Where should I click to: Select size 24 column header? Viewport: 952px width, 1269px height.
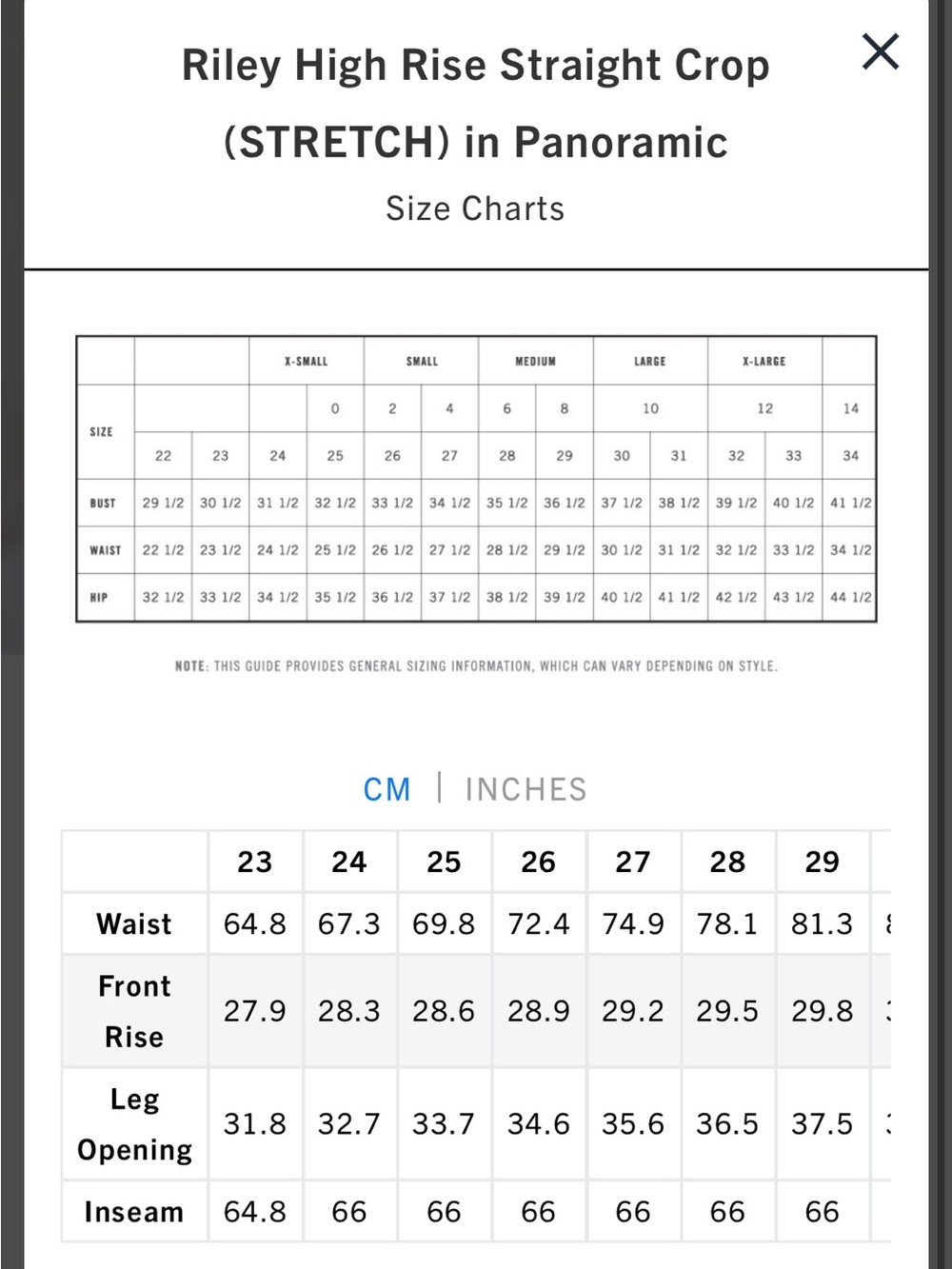pyautogui.click(x=349, y=862)
